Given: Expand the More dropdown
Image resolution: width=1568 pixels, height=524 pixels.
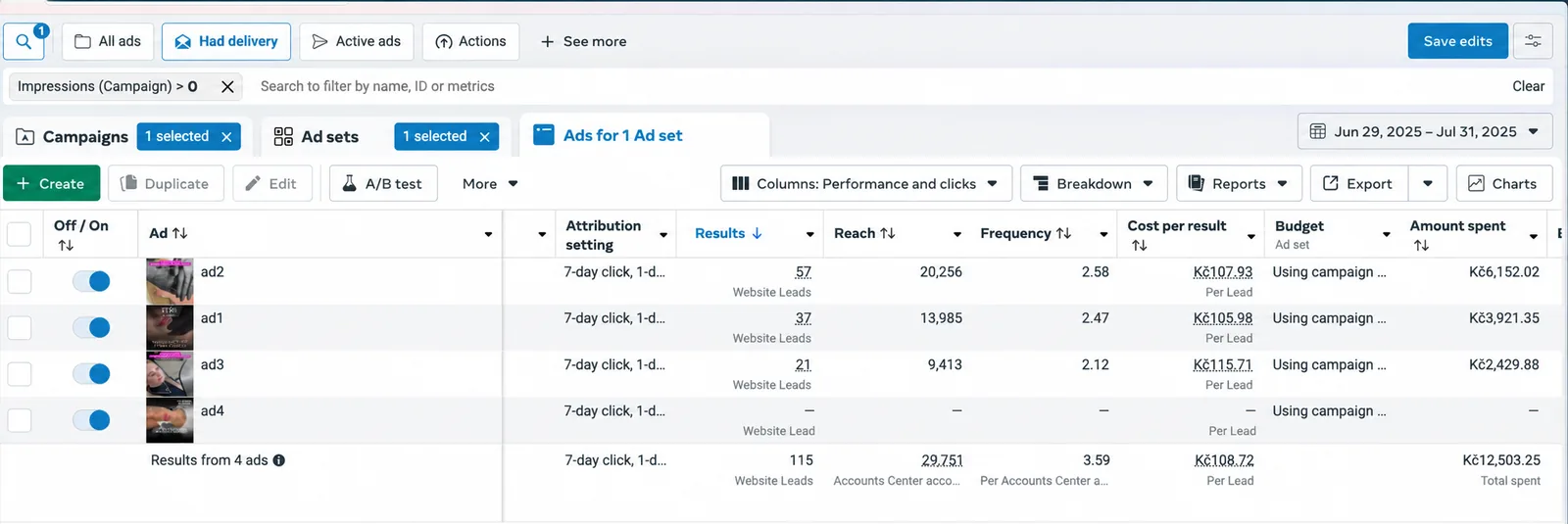Looking at the screenshot, I should coord(490,183).
